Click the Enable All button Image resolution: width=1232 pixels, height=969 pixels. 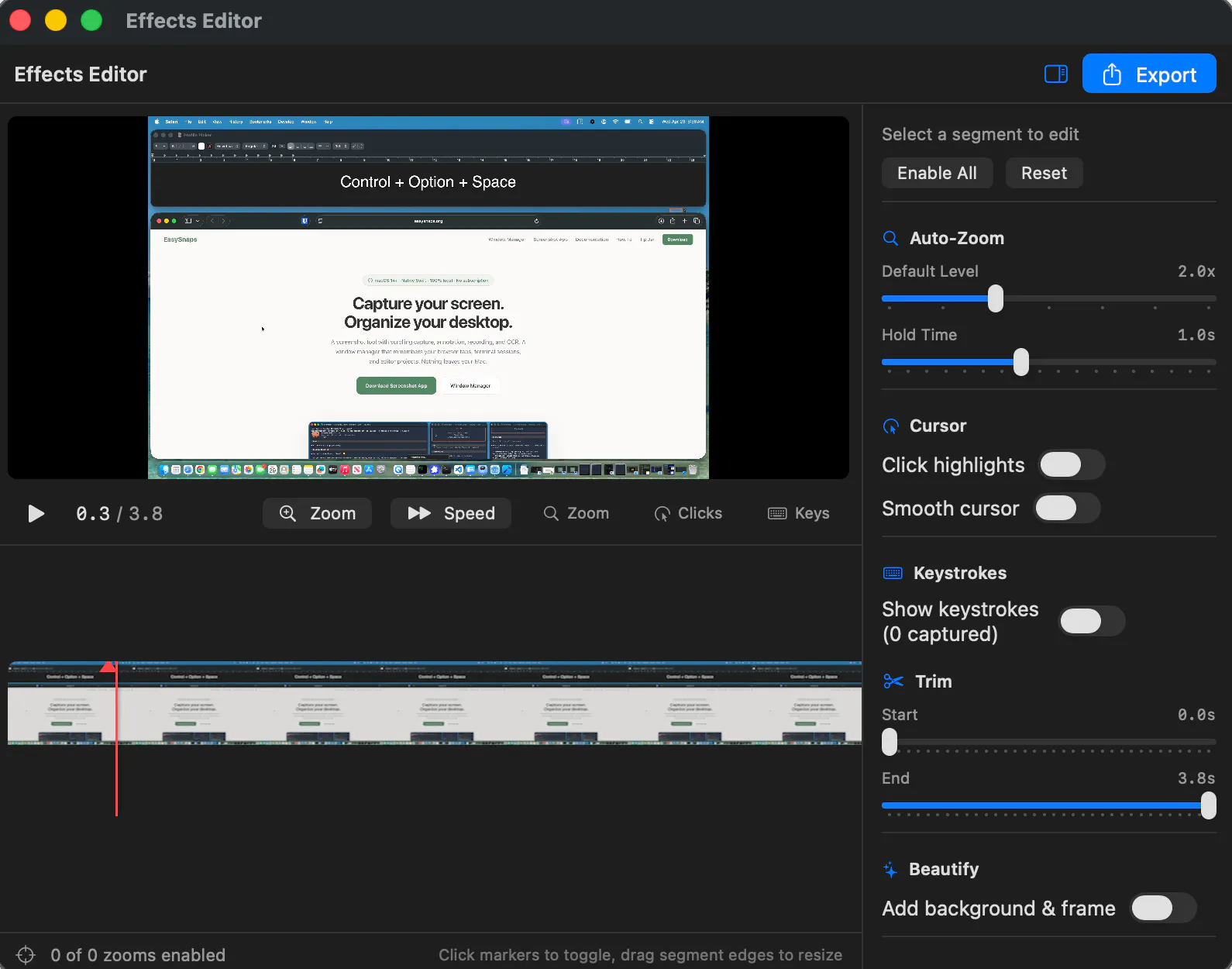937,173
